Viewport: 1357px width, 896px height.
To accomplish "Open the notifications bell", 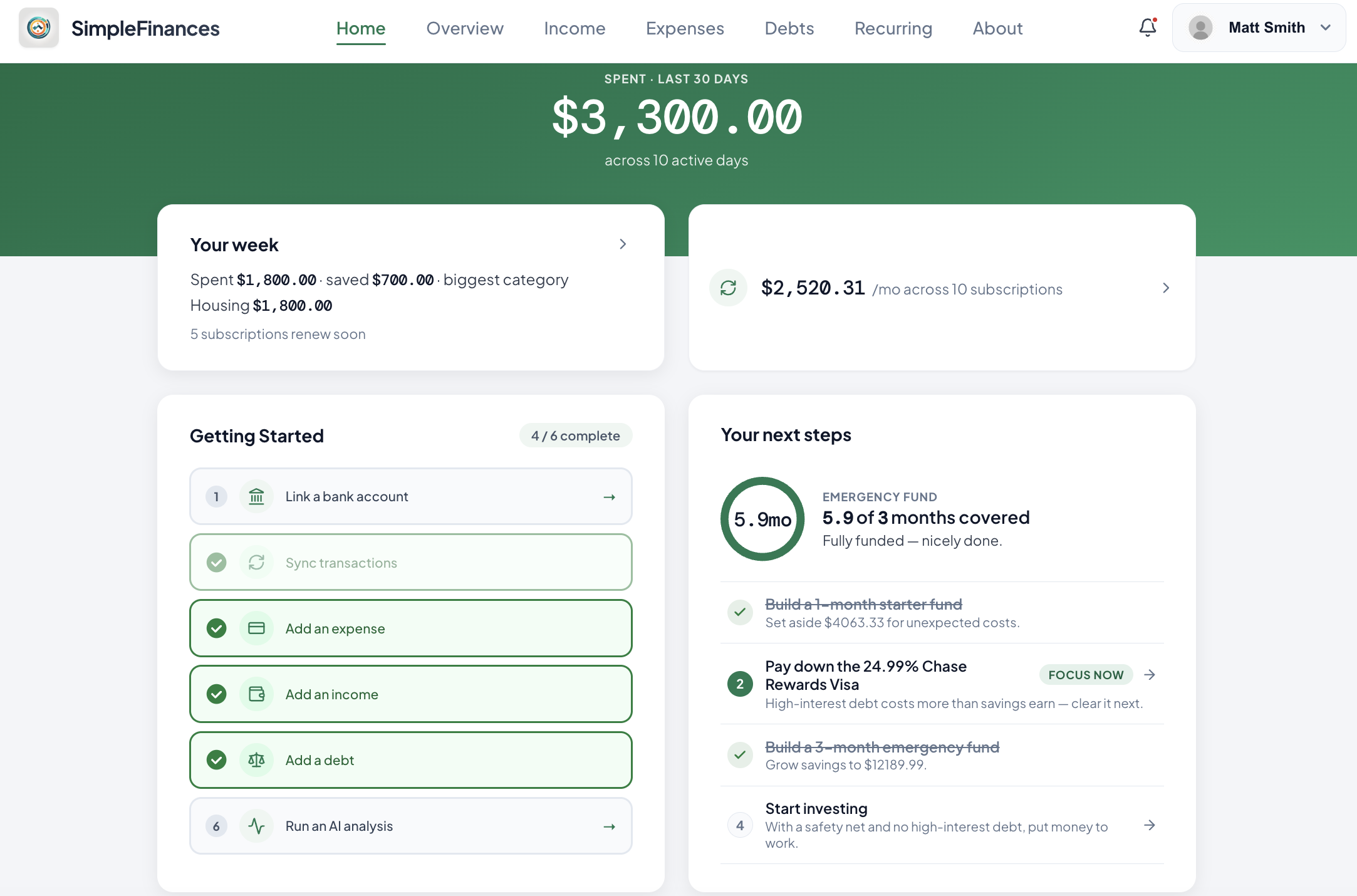I will point(1148,28).
